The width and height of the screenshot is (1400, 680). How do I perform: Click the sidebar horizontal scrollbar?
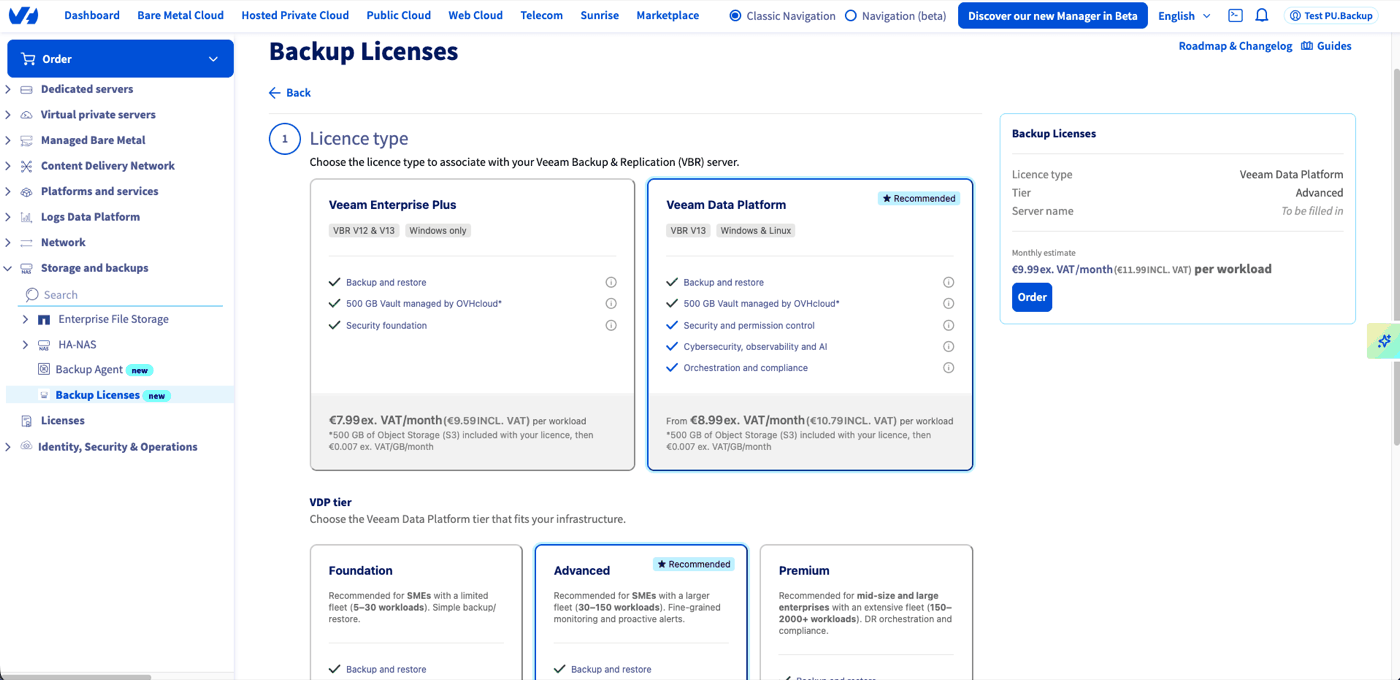pos(76,677)
